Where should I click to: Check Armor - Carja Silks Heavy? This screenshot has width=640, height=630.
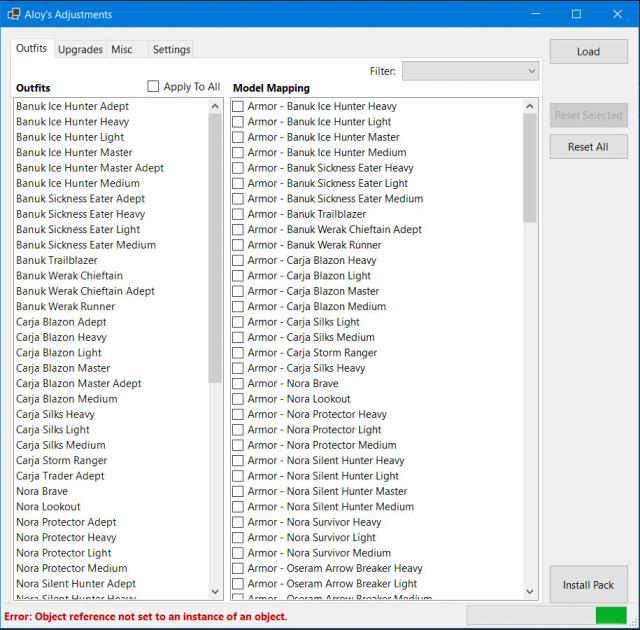[238, 368]
